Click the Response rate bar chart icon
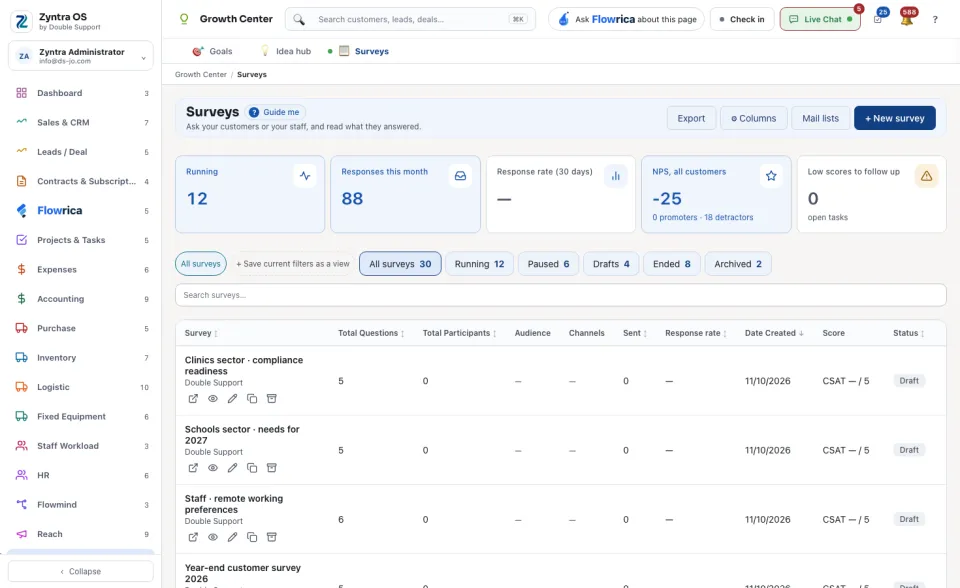 click(615, 176)
